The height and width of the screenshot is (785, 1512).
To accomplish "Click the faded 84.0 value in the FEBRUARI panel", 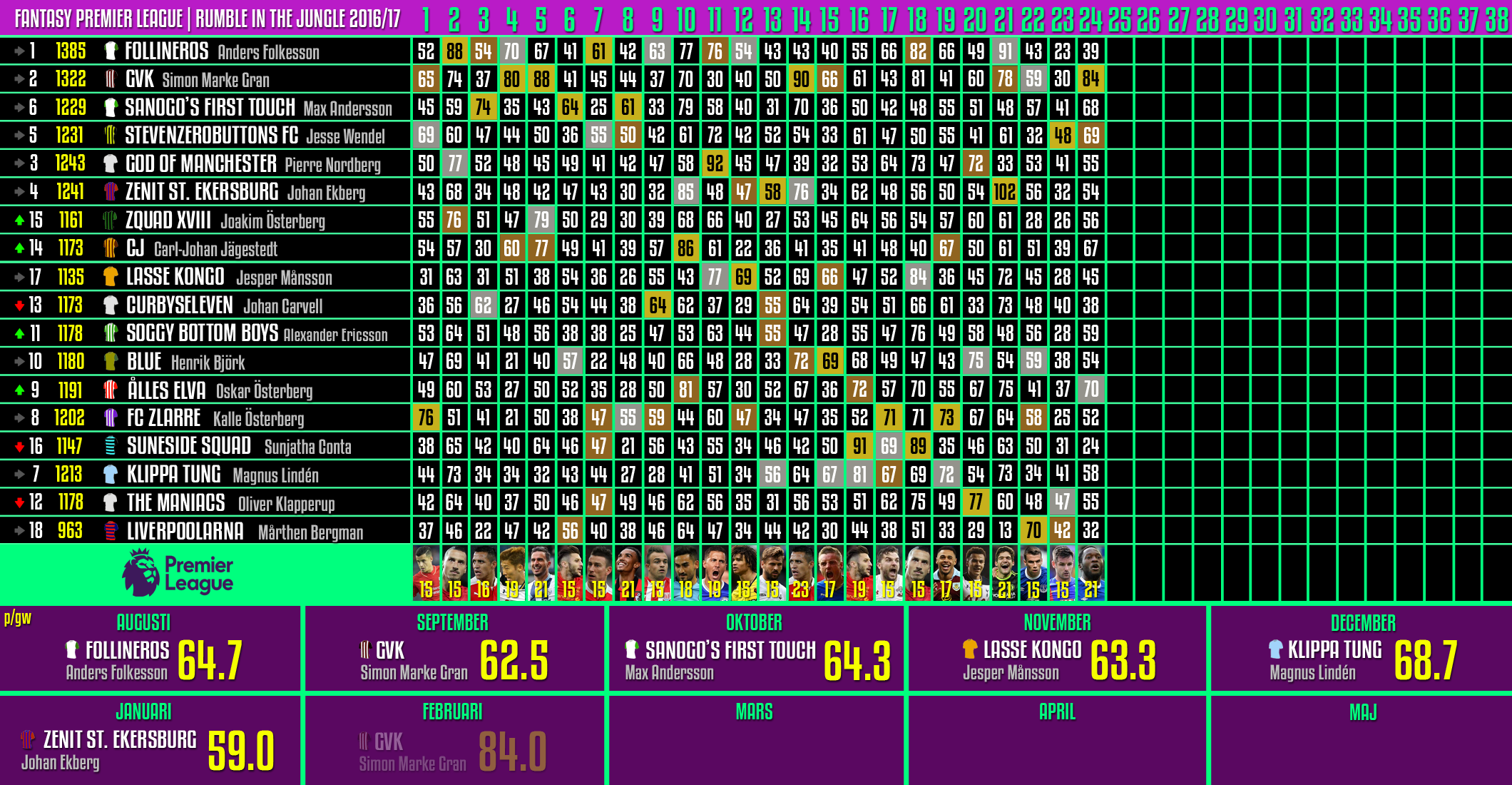I will pyautogui.click(x=513, y=751).
